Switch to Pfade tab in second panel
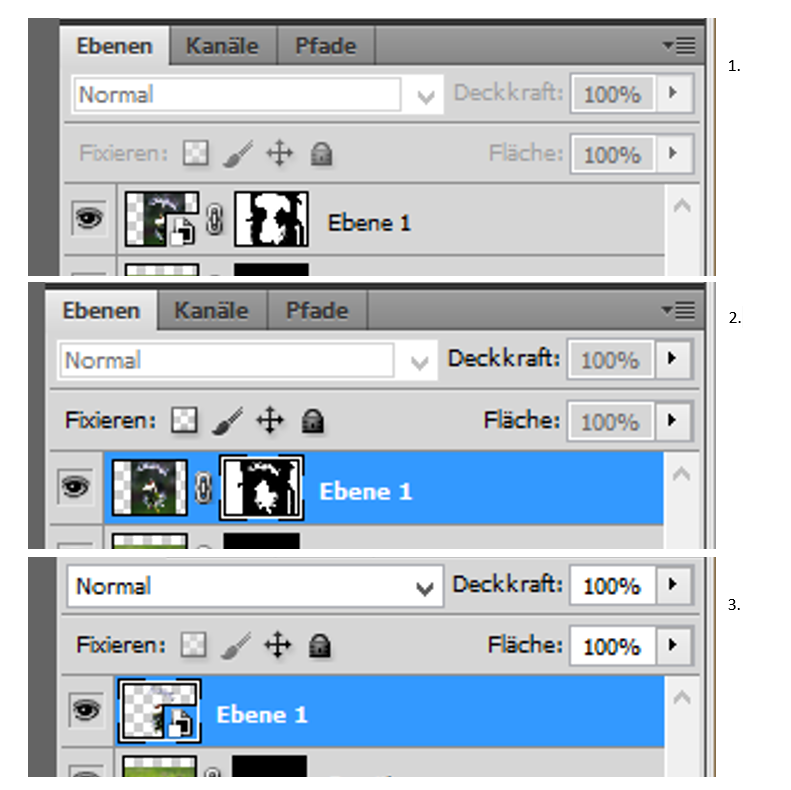This screenshot has height=790, width=791. [317, 311]
